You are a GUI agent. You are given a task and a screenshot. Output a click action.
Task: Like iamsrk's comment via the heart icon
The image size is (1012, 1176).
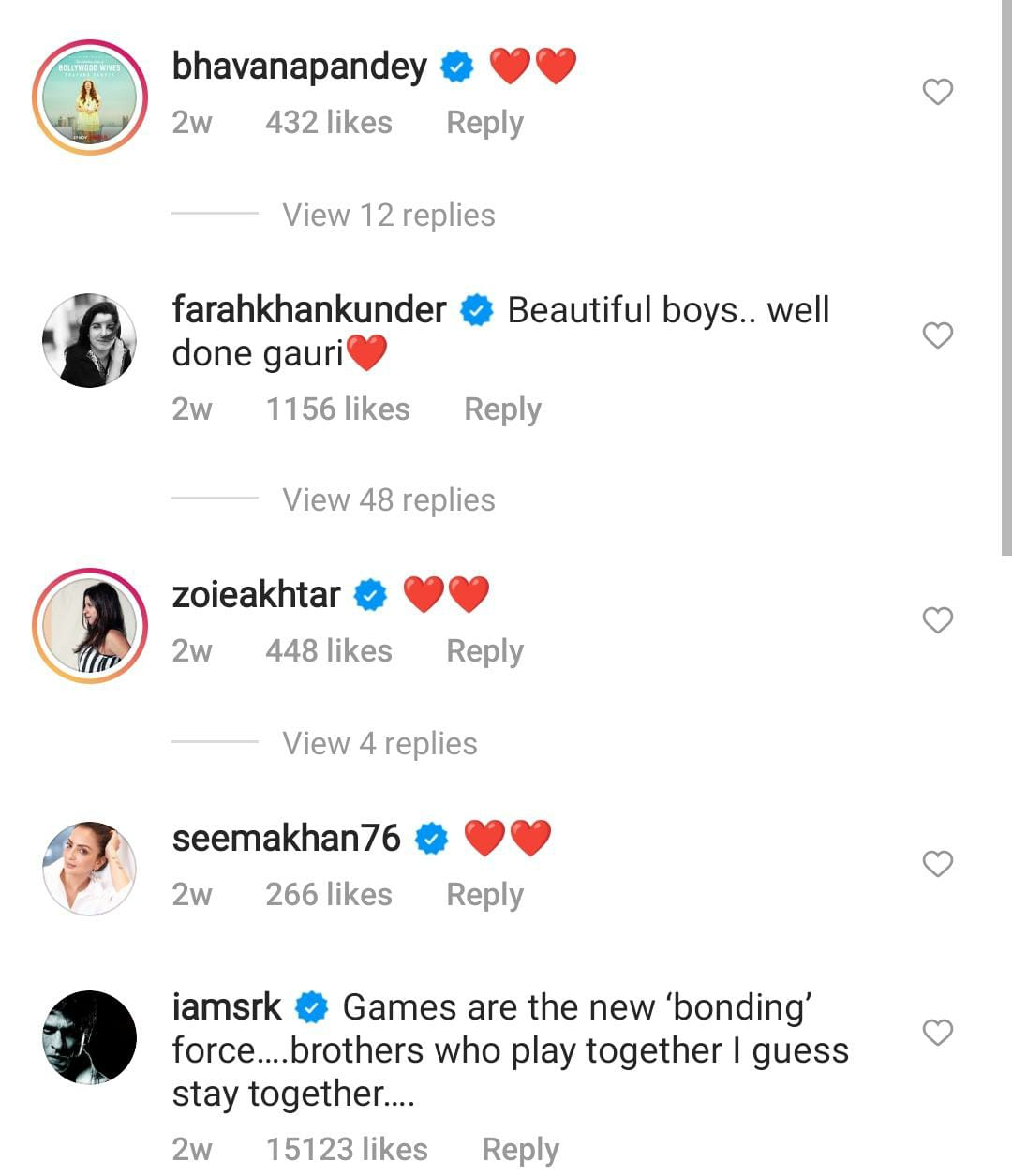pyautogui.click(x=937, y=1033)
